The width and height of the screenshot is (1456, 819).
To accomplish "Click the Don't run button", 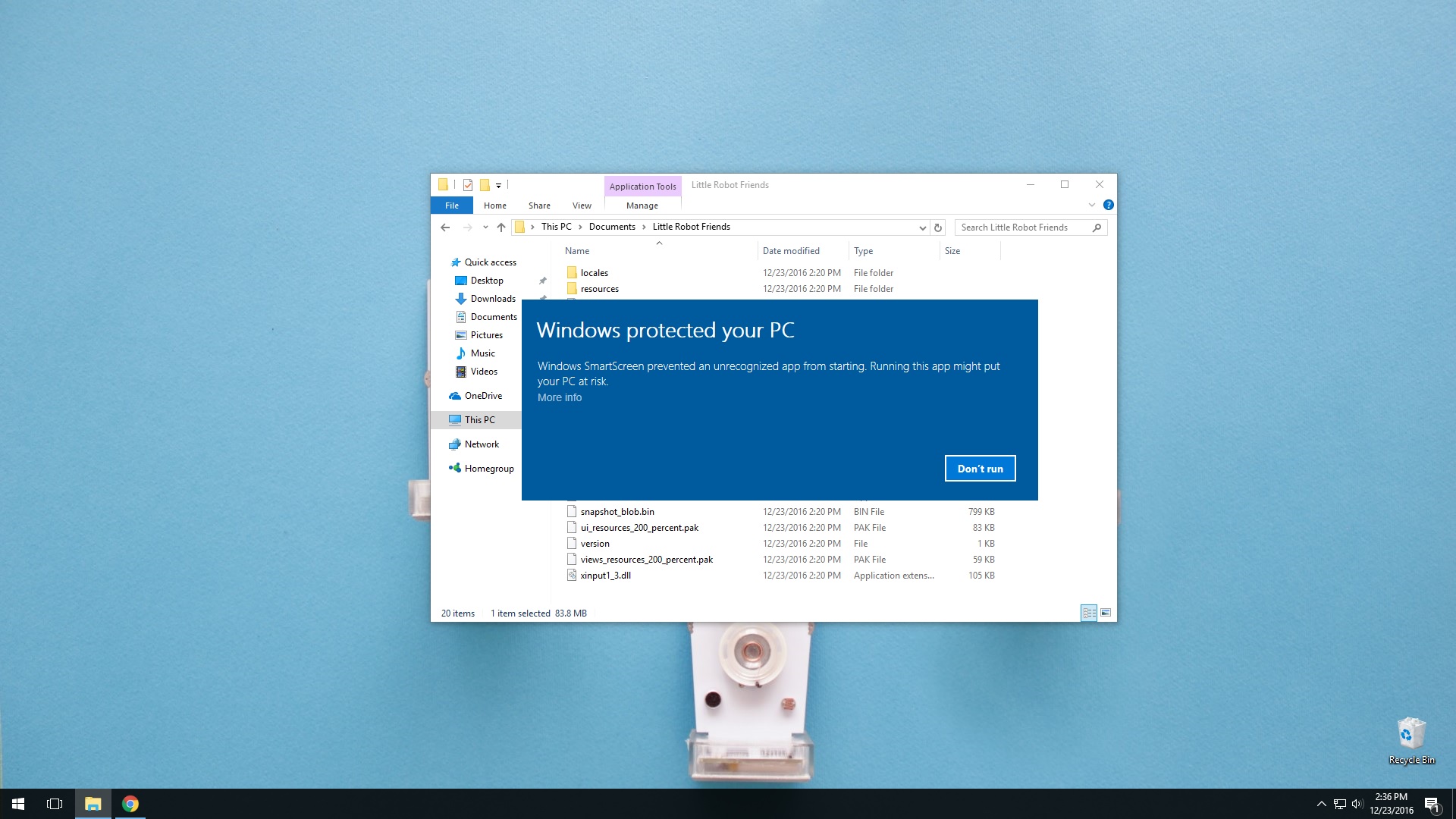I will pos(980,469).
